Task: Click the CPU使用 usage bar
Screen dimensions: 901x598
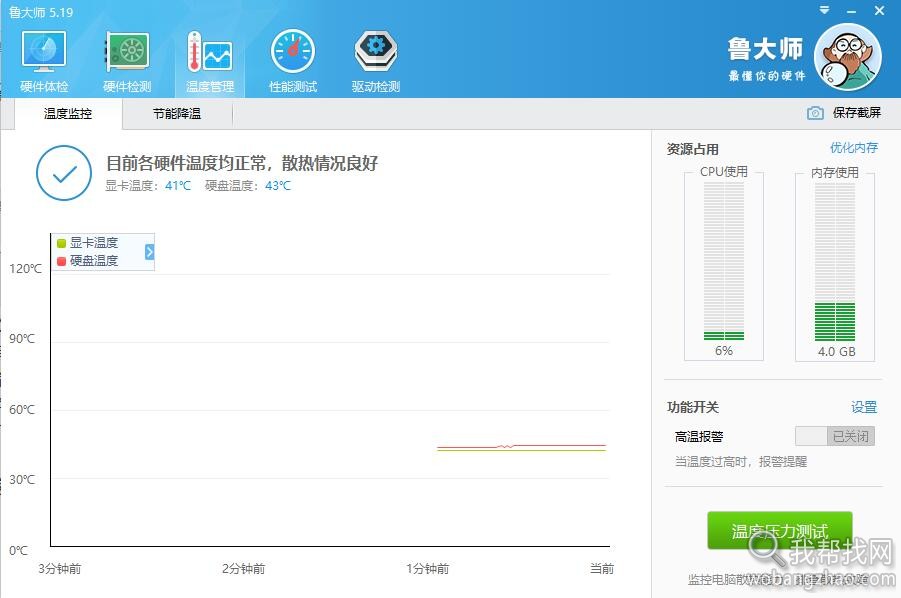Action: [724, 261]
